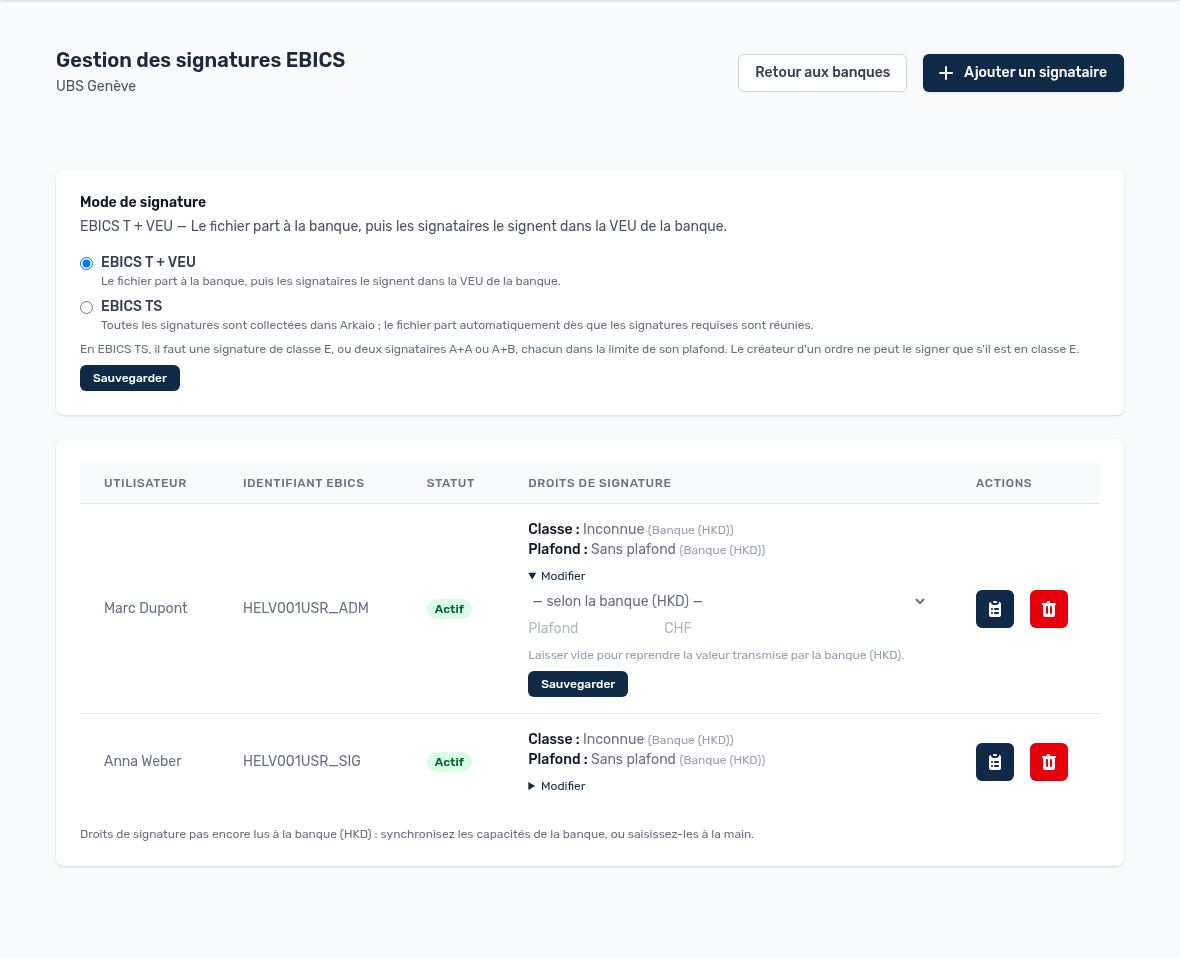
Task: Click the Gestion des signatures EBICS heading
Action: coord(200,59)
